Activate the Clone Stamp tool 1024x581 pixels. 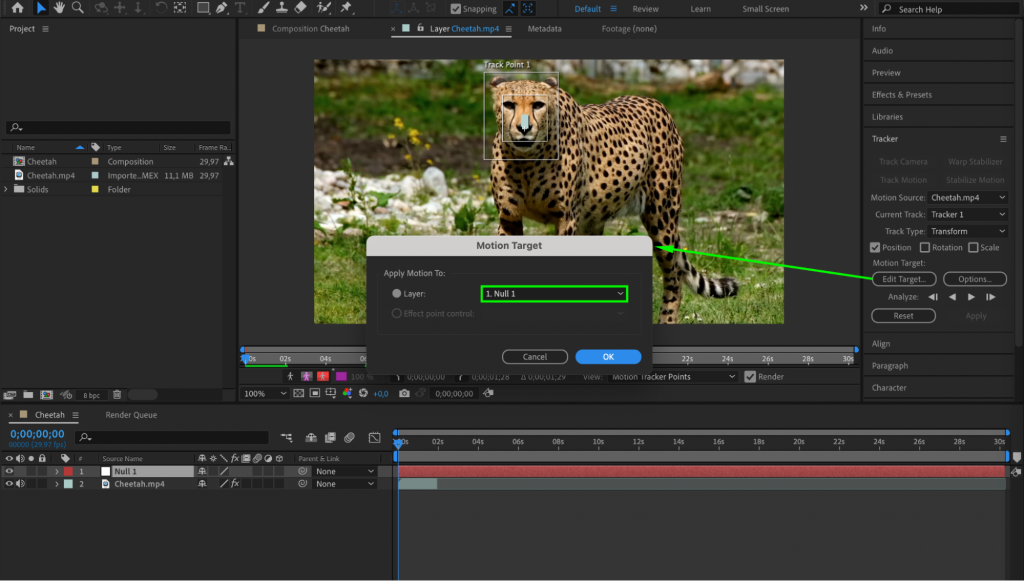[281, 9]
